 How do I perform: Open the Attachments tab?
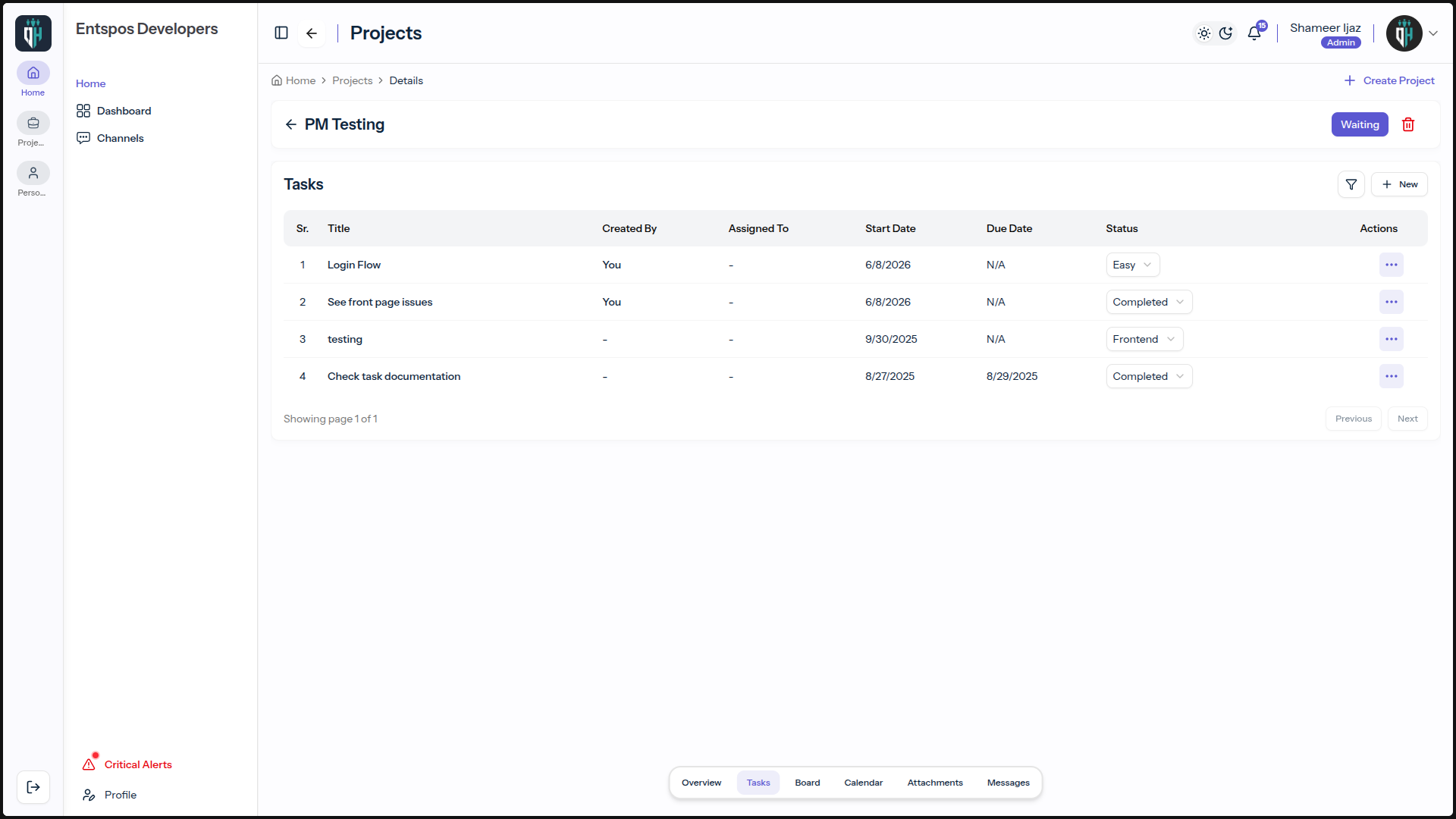coord(935,783)
